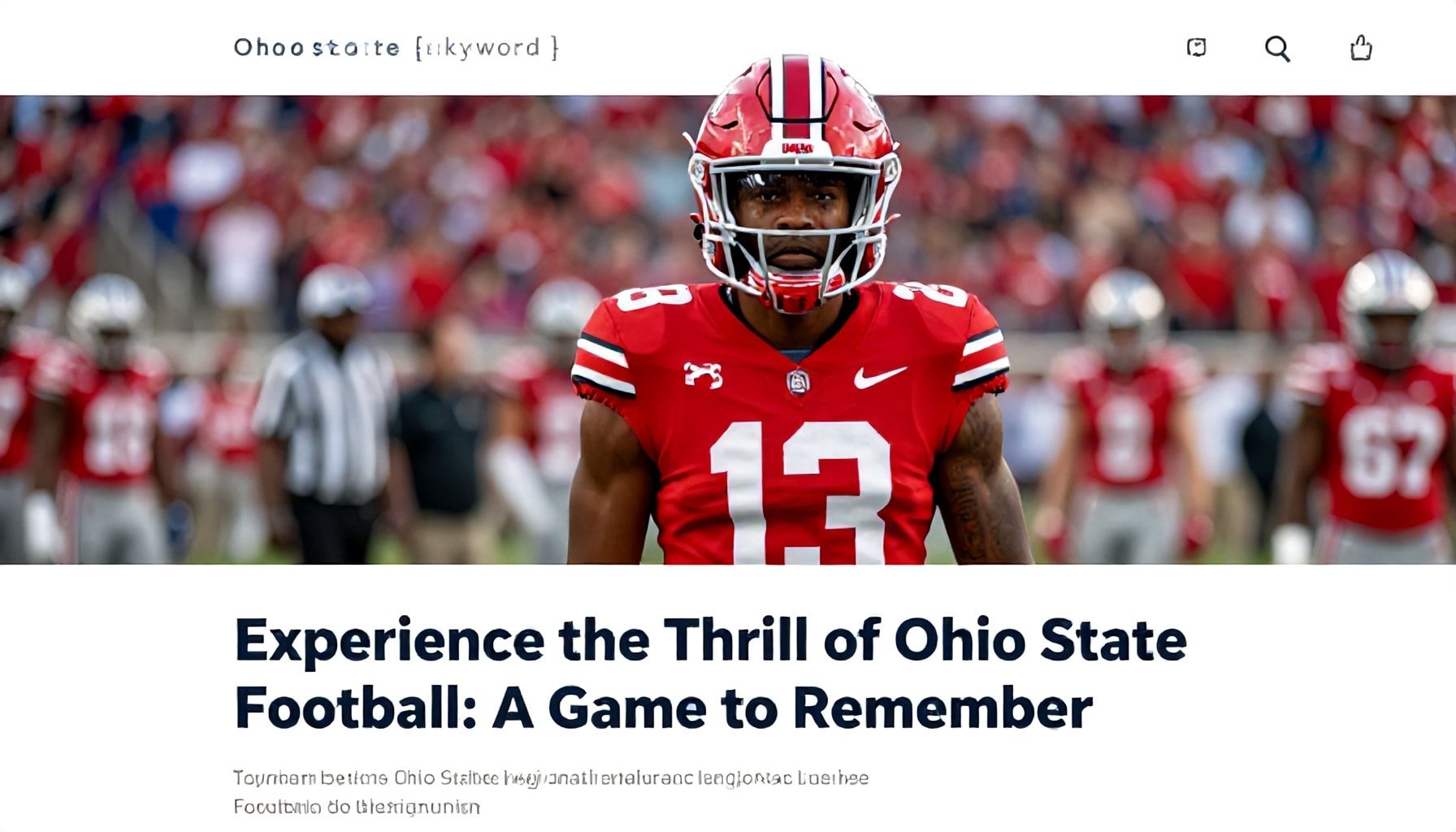
Task: Click the "Football: A Game to Remember" line
Action: pos(663,708)
